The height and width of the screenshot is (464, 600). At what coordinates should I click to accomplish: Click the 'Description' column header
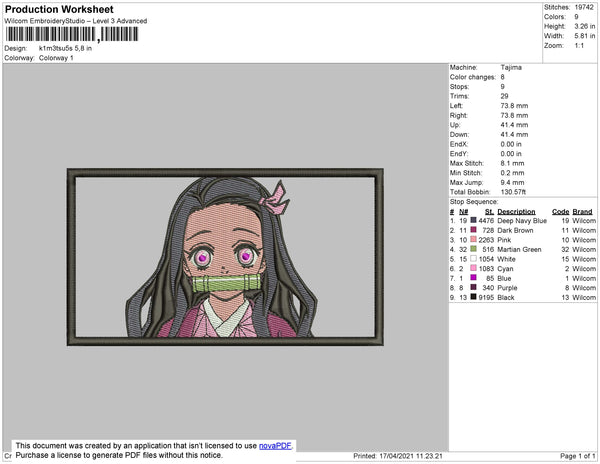coord(516,212)
